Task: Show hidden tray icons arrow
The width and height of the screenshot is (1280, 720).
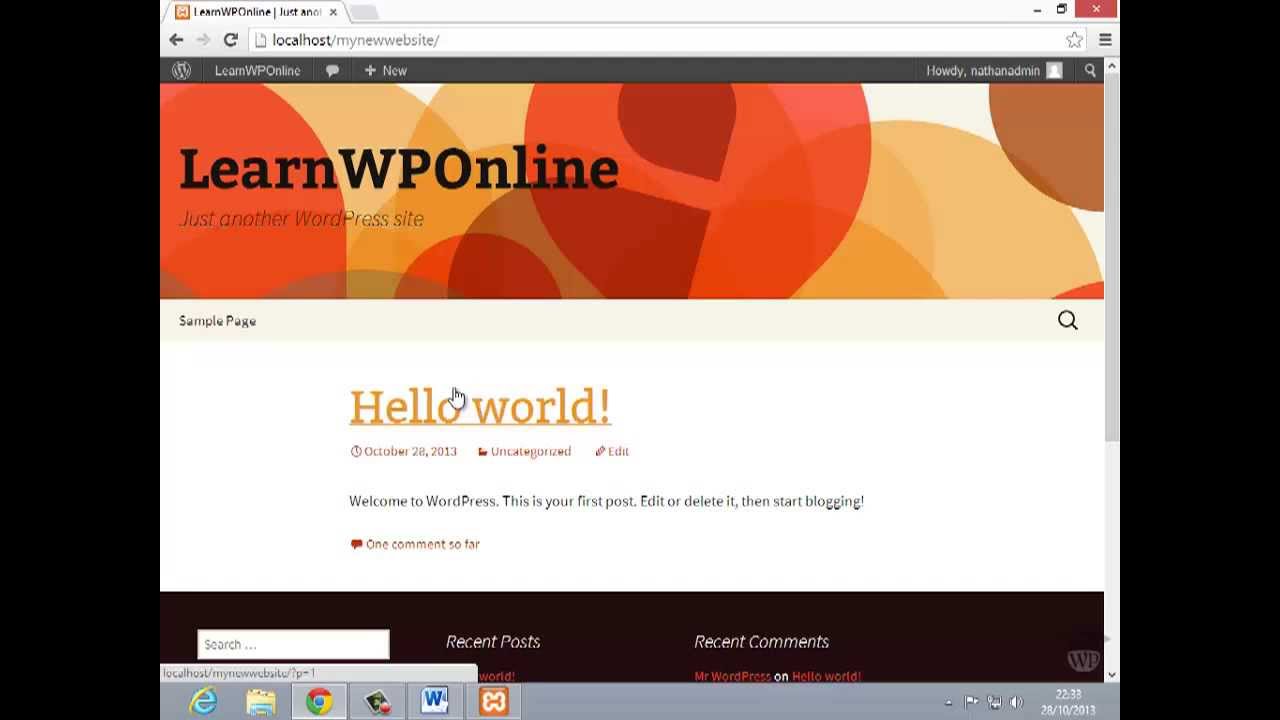Action: [x=948, y=702]
